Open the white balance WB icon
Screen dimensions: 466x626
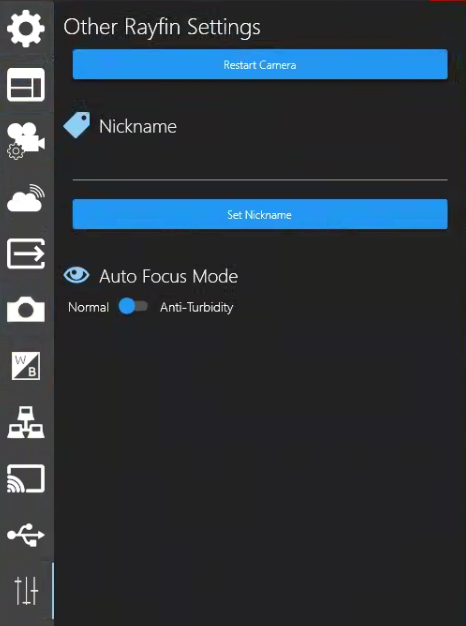(x=26, y=366)
